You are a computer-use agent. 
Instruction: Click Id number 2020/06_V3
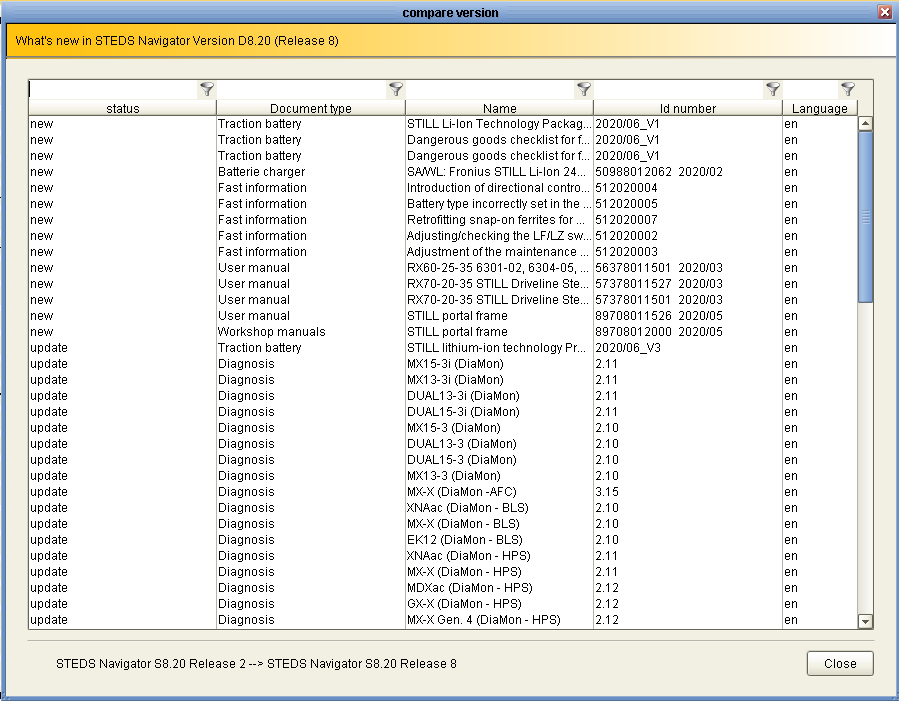(x=628, y=348)
